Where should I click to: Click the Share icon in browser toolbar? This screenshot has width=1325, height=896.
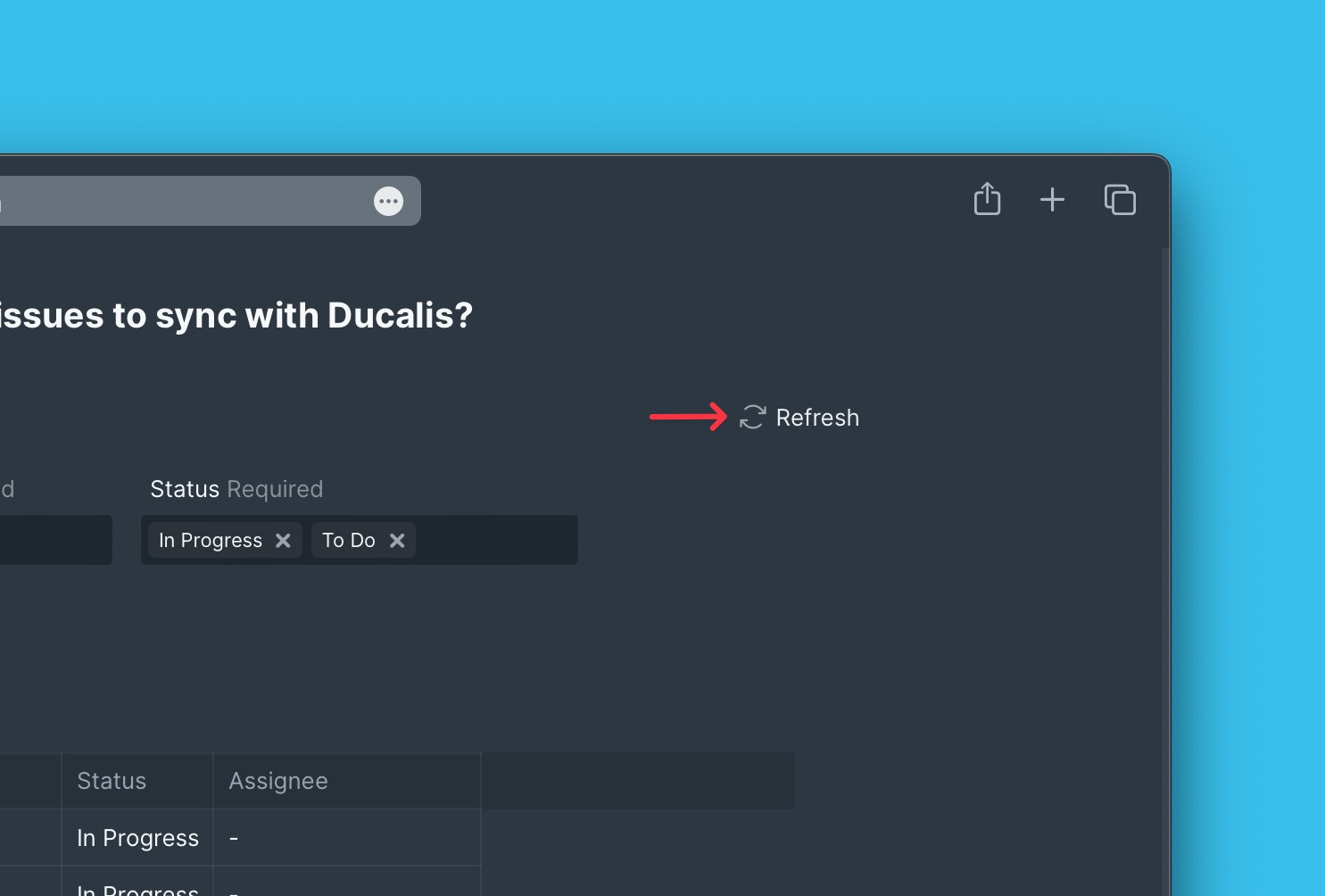click(x=987, y=199)
